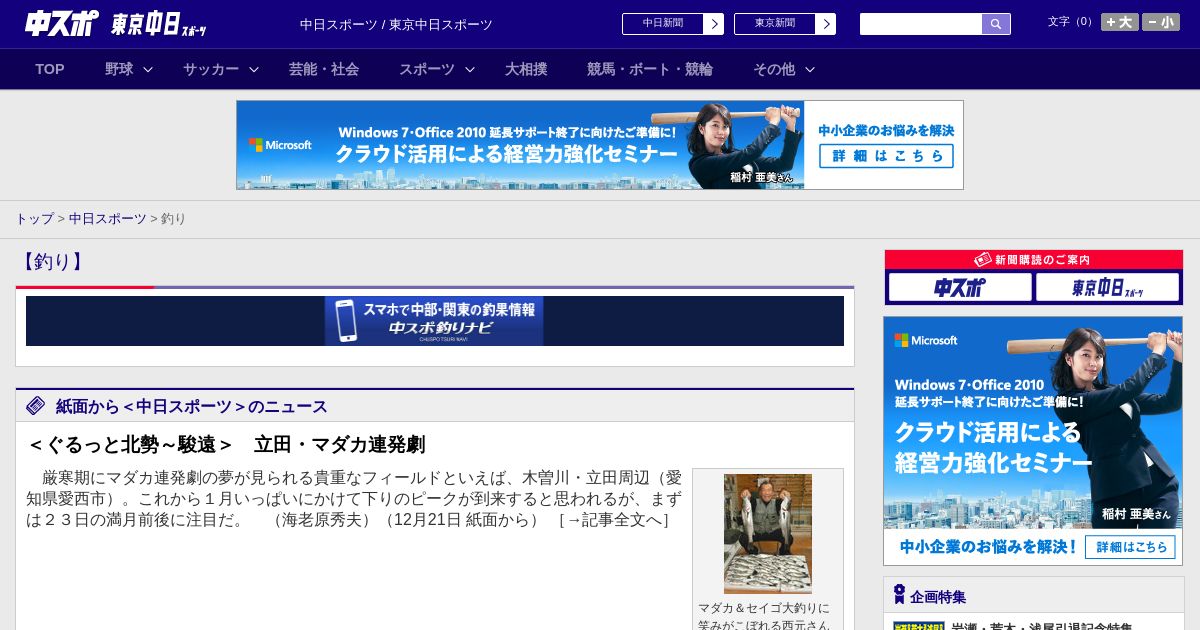Click the Microsoft seminar ad in the sidebar

1033,441
